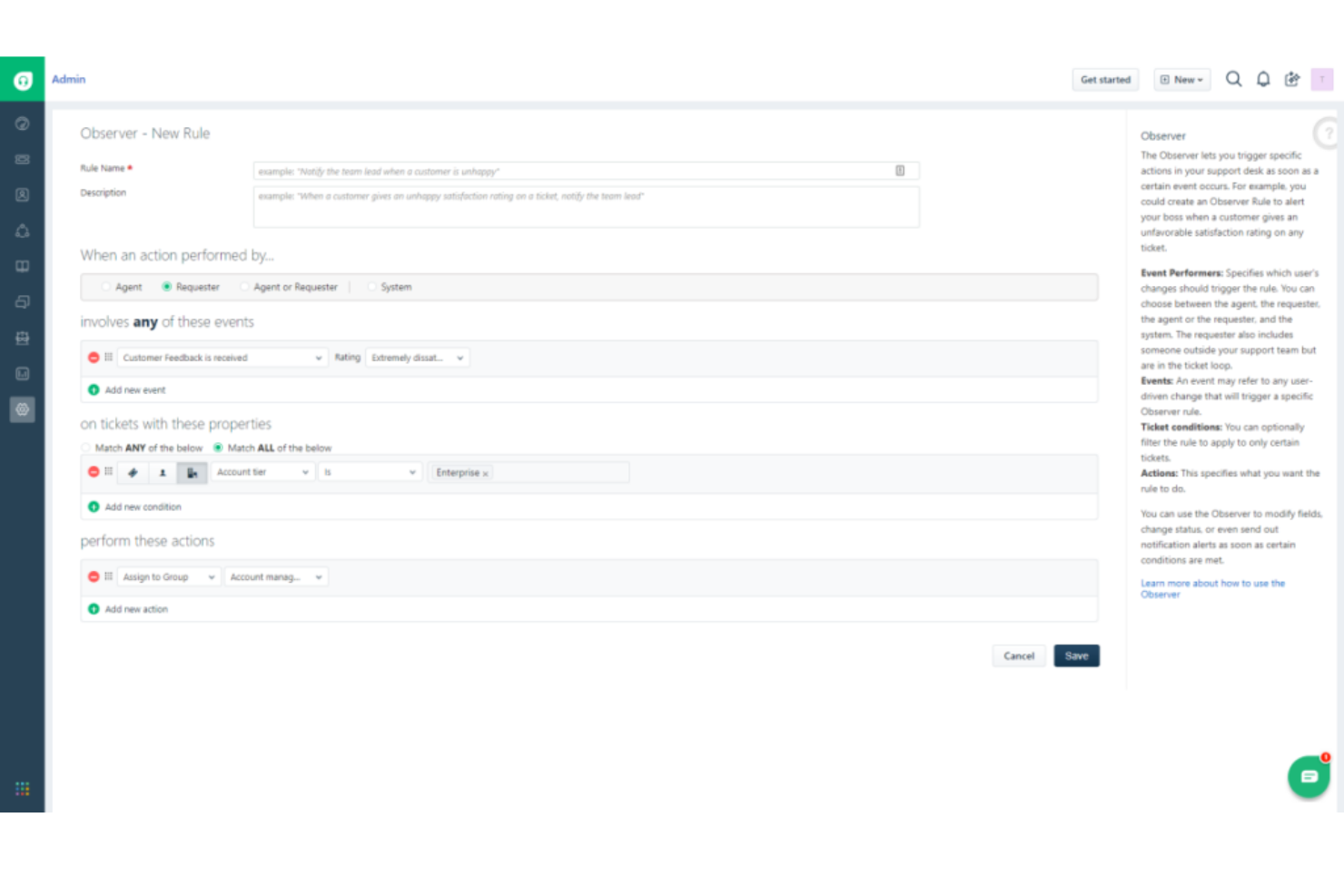
Task: Open the Assign to Group action dropdown
Action: (168, 576)
